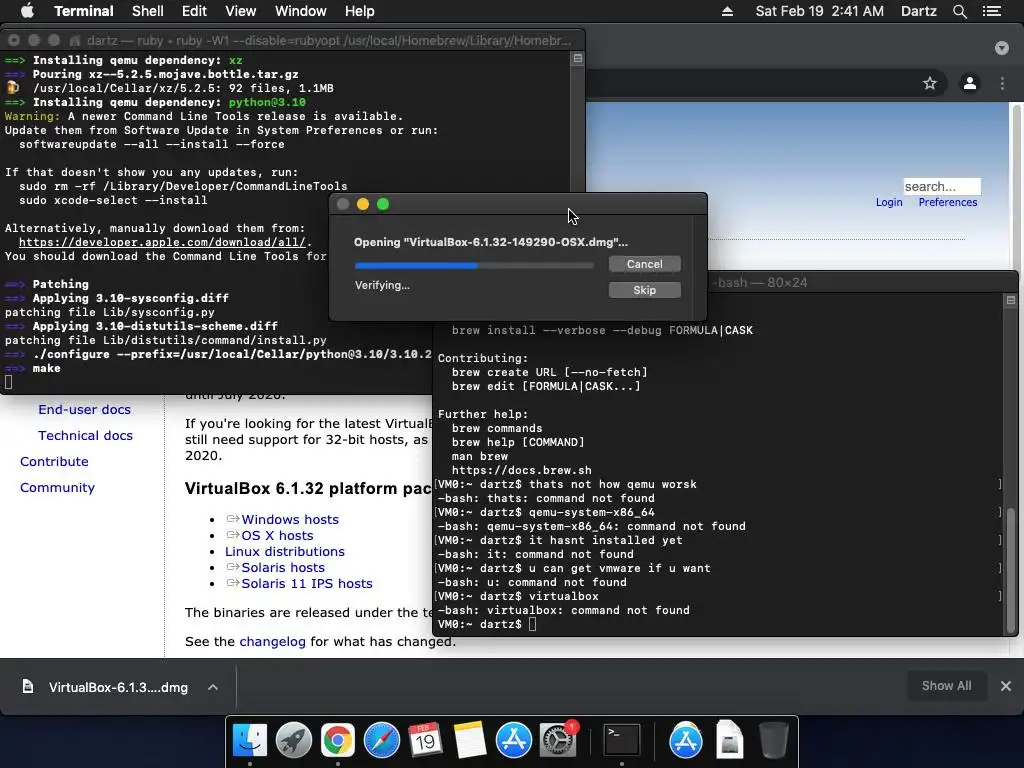Screen dimensions: 1024x768
Task: Skip verifying the disk image
Action: click(645, 290)
